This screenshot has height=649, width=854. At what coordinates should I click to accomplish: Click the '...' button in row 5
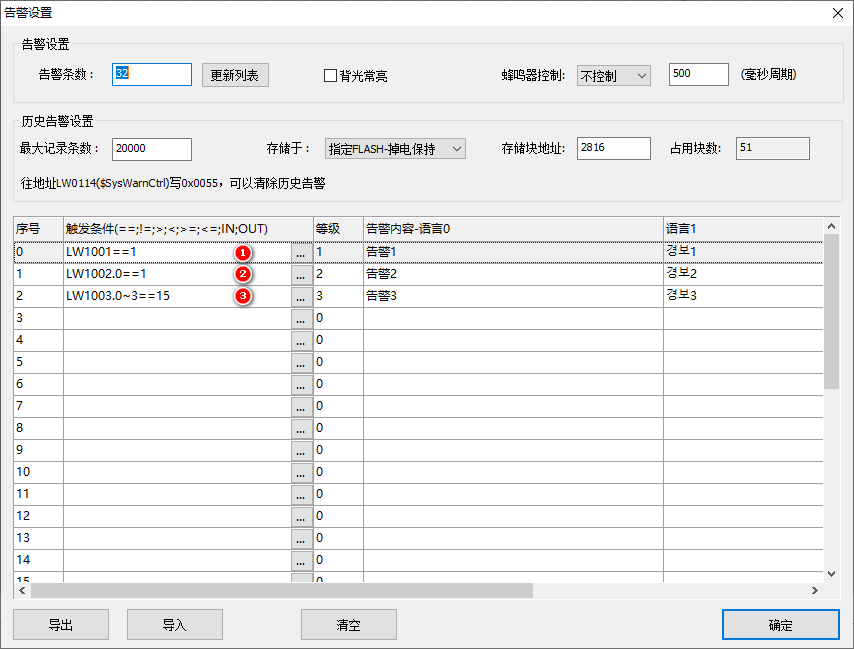[301, 362]
